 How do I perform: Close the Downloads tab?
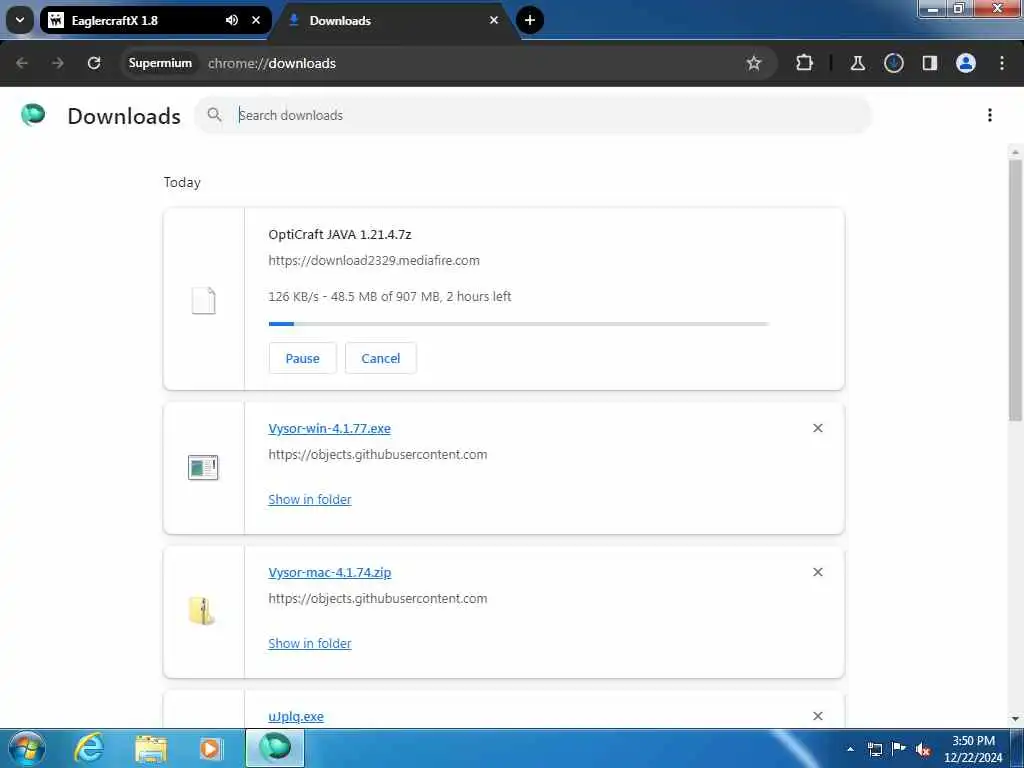coord(494,20)
